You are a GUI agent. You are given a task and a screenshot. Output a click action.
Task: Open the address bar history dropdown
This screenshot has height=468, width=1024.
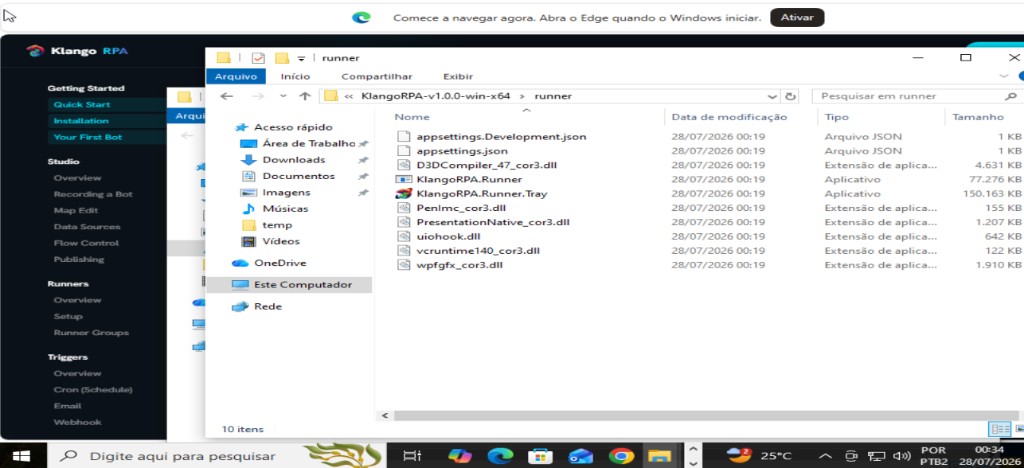(773, 96)
